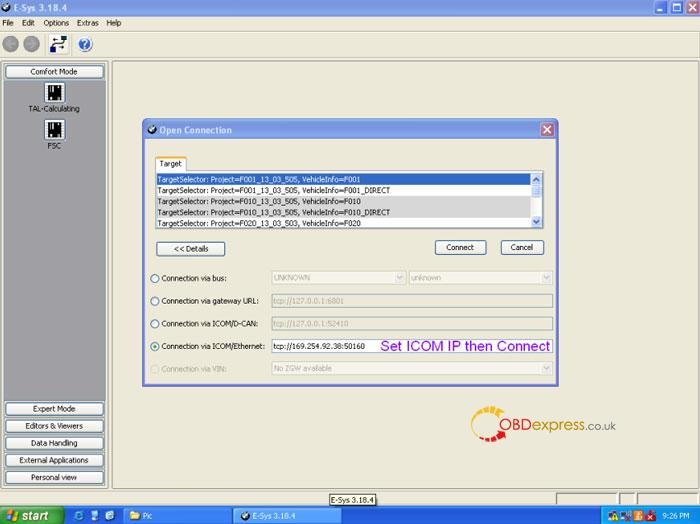Viewport: 700px width, 524px height.
Task: Select target F010_13_03_505 VehicleInfo=F010
Action: tap(343, 201)
